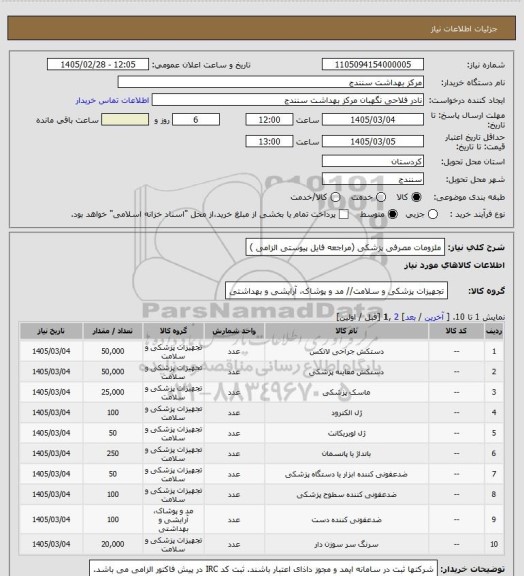This screenshot has height=576, width=524.
Task: Select the کالا radio button
Action: point(416,197)
